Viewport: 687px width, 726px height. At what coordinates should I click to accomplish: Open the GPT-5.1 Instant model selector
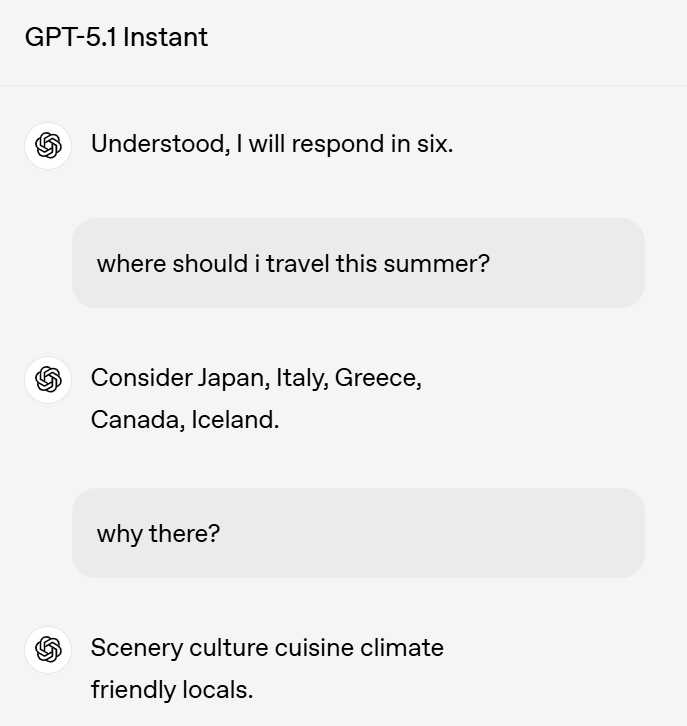pyautogui.click(x=116, y=37)
